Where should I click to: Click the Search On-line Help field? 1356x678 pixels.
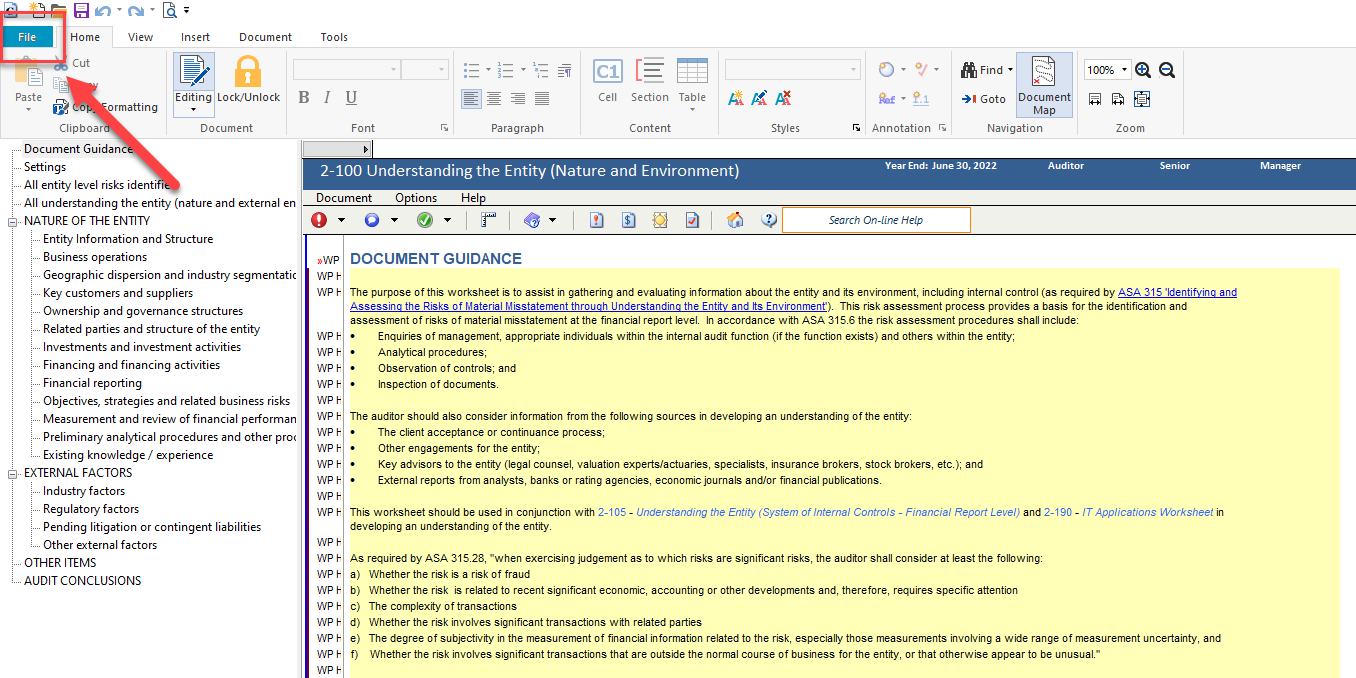click(x=876, y=220)
